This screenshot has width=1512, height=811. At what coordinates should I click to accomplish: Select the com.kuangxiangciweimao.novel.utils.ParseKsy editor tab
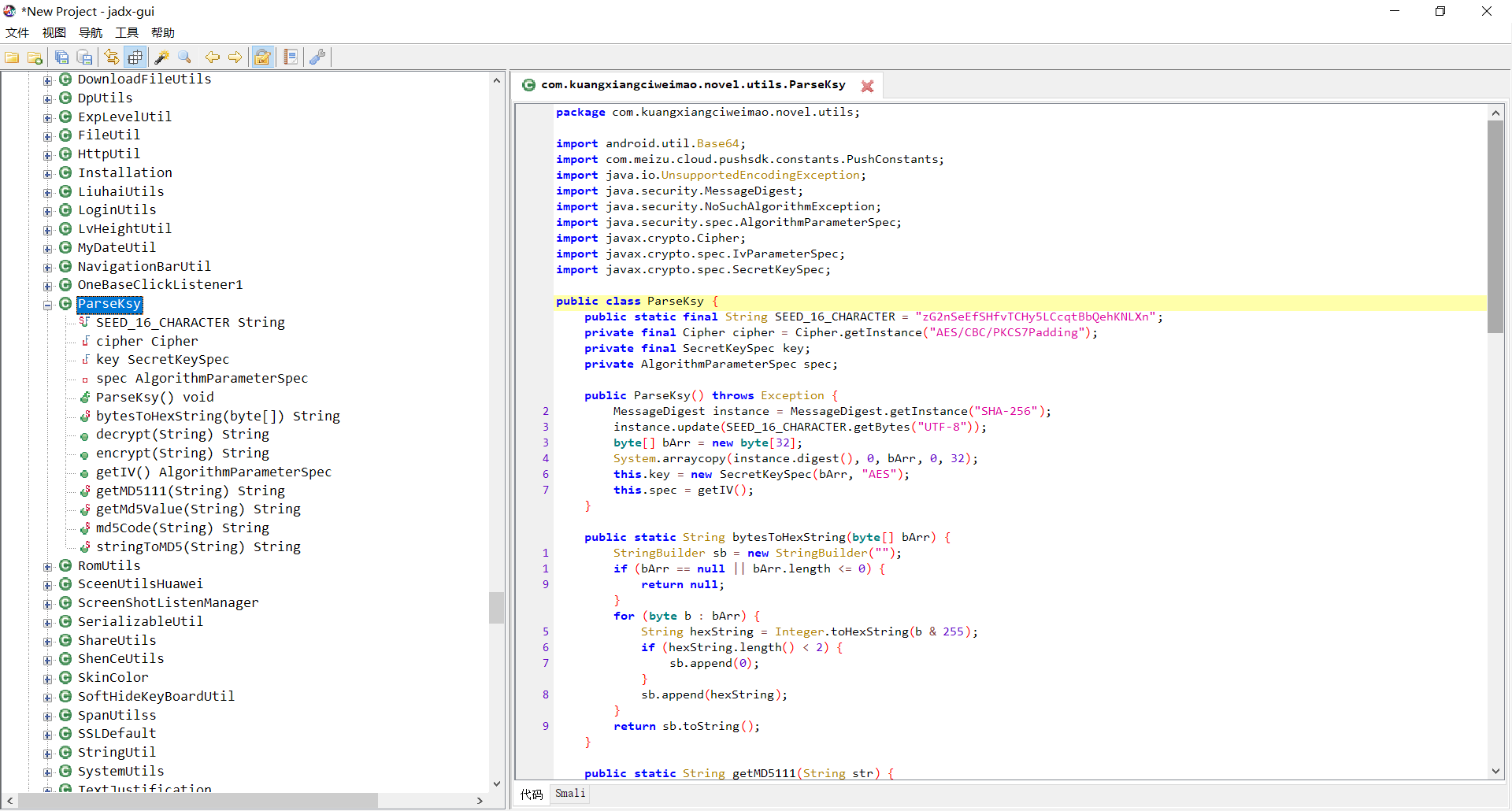pos(693,85)
